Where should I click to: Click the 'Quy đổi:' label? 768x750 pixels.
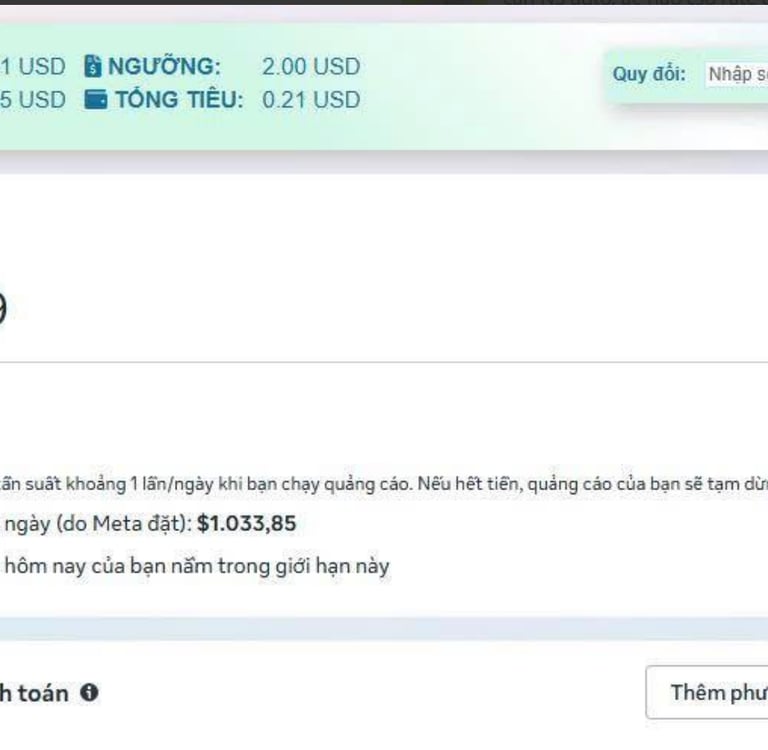point(649,74)
